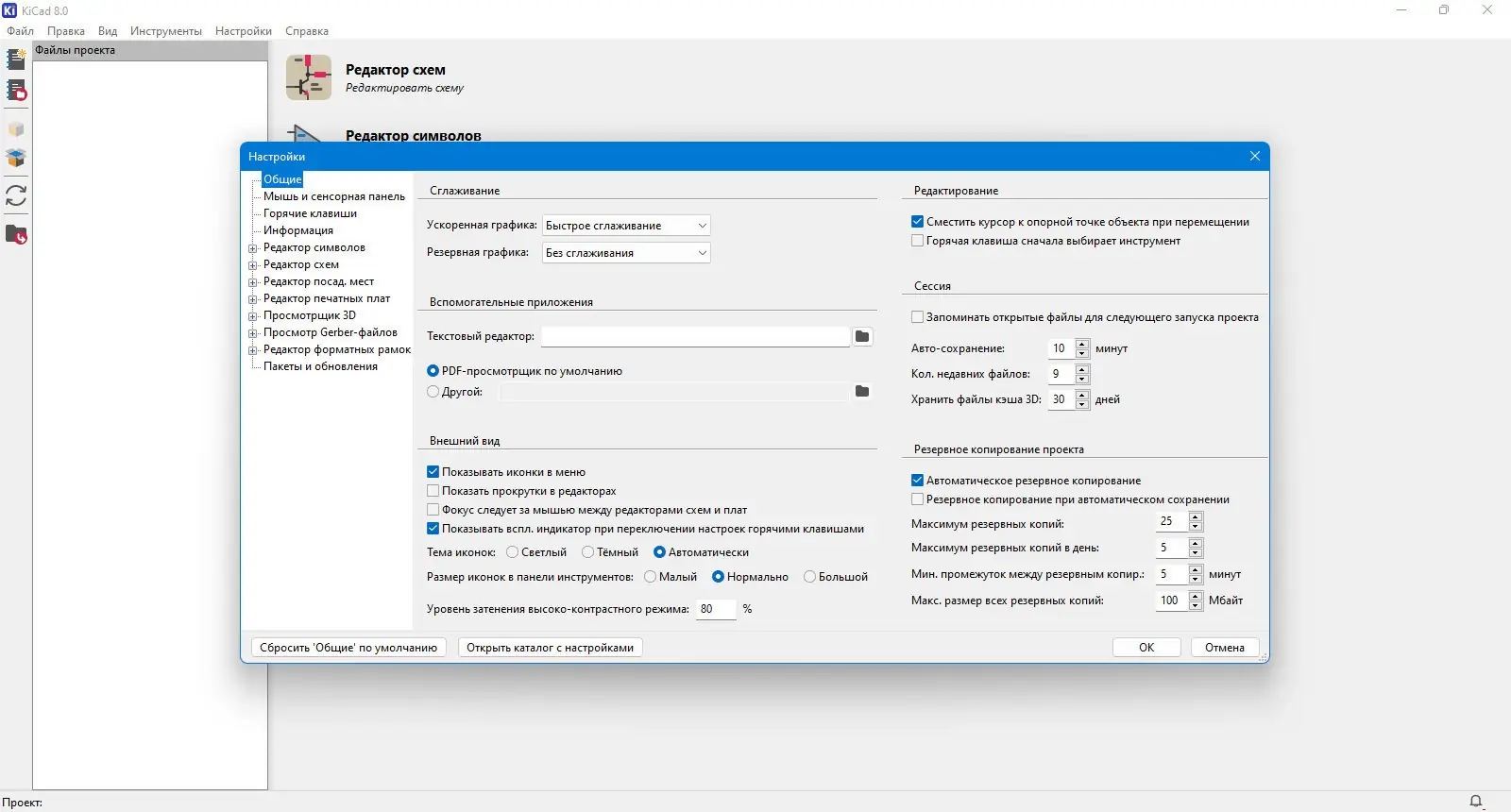Open the 'Ускоренная графика' smoothing dropdown
1511x812 pixels.
pos(626,226)
